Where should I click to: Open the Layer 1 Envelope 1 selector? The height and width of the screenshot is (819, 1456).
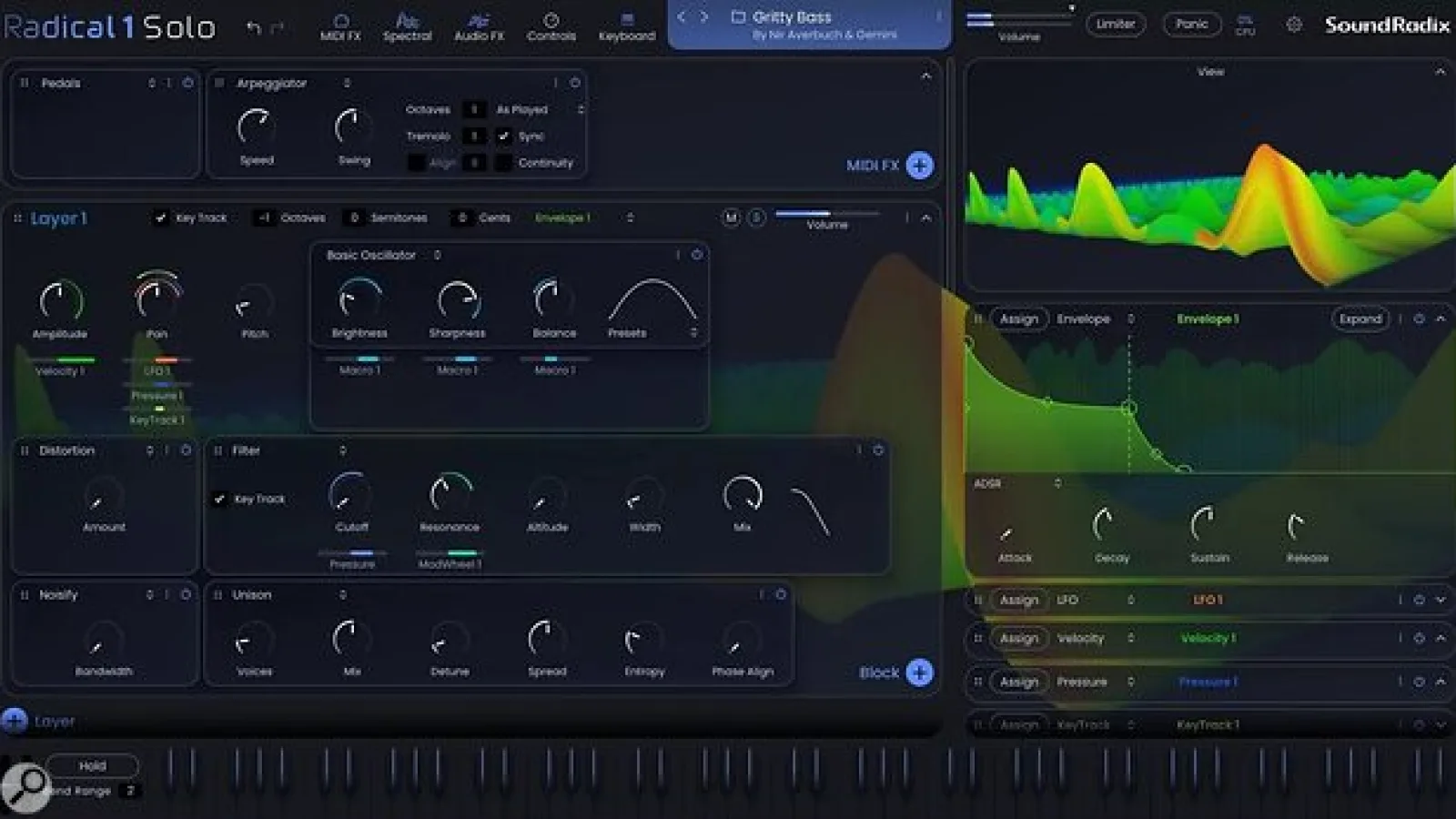[x=584, y=217]
